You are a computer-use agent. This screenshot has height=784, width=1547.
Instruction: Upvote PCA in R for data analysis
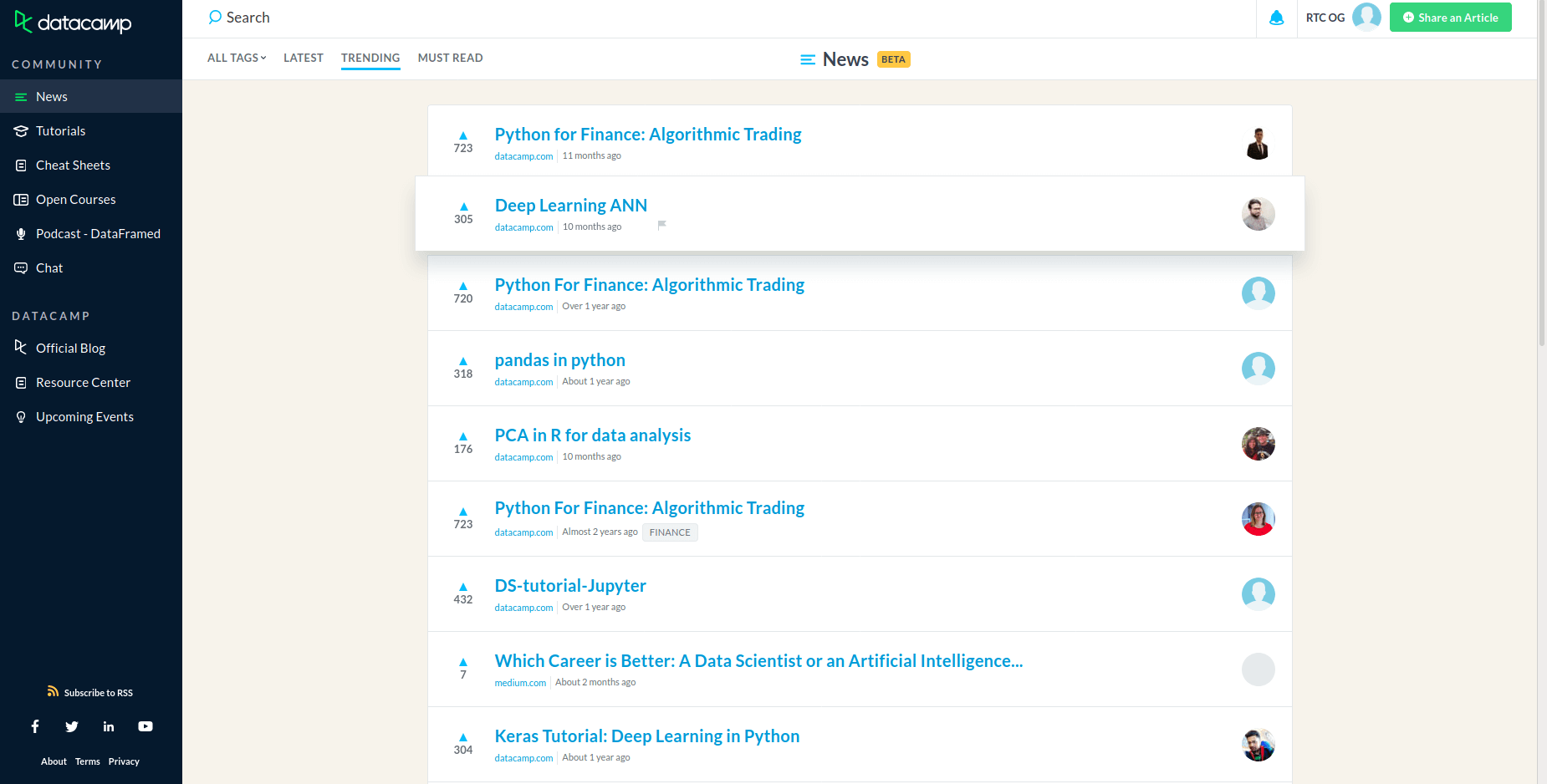(463, 436)
